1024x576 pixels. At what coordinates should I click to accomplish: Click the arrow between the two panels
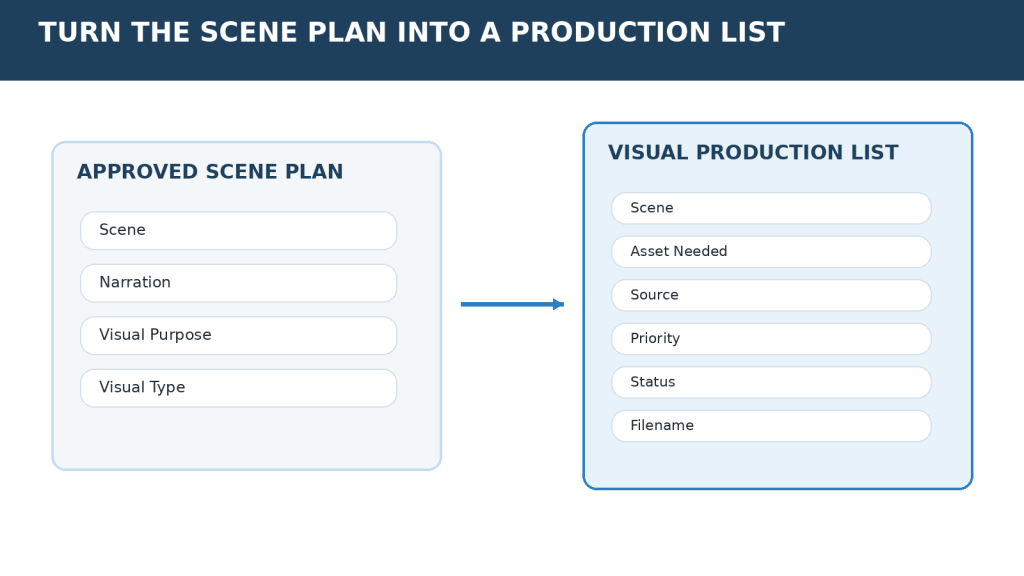(x=512, y=304)
